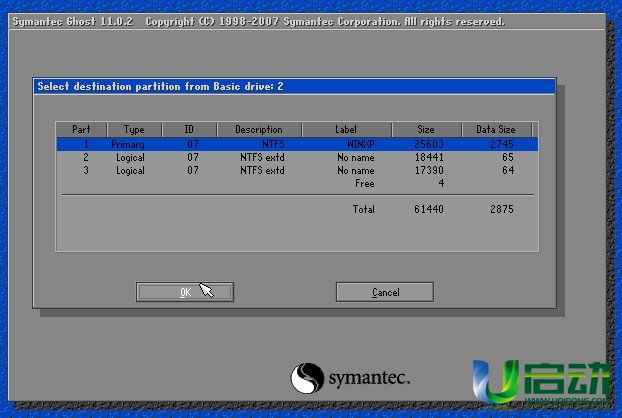
Task: Click the Data Size column header
Action: pos(496,130)
